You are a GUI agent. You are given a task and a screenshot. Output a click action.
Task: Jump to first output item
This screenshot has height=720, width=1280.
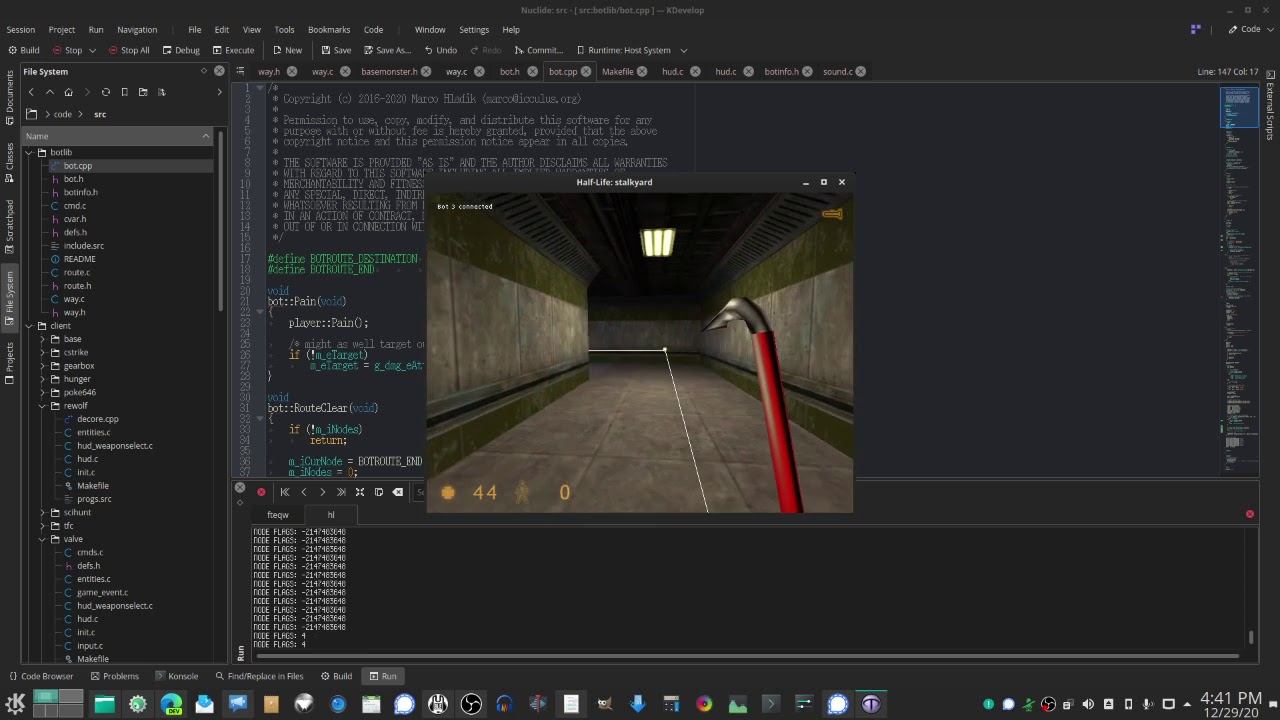(285, 492)
